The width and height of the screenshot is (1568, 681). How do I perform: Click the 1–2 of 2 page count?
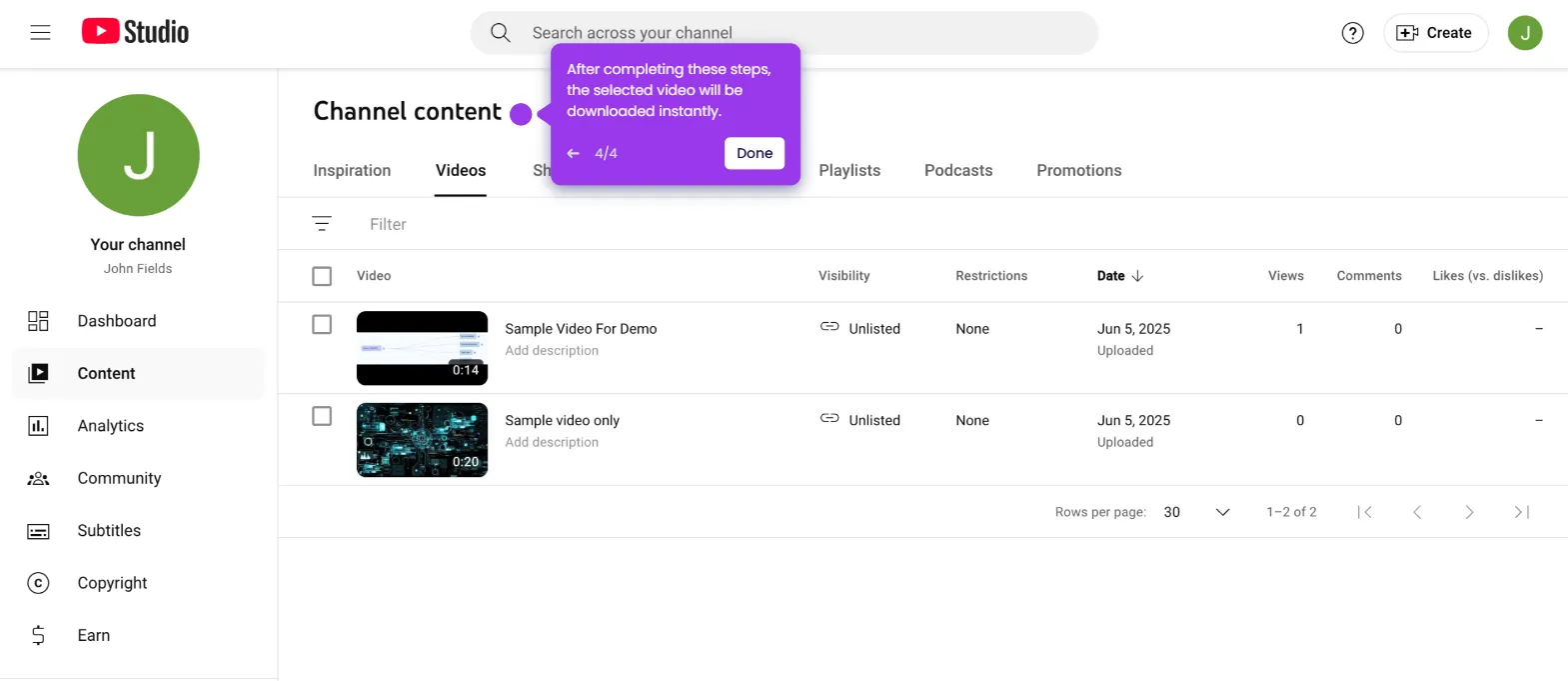click(1291, 512)
